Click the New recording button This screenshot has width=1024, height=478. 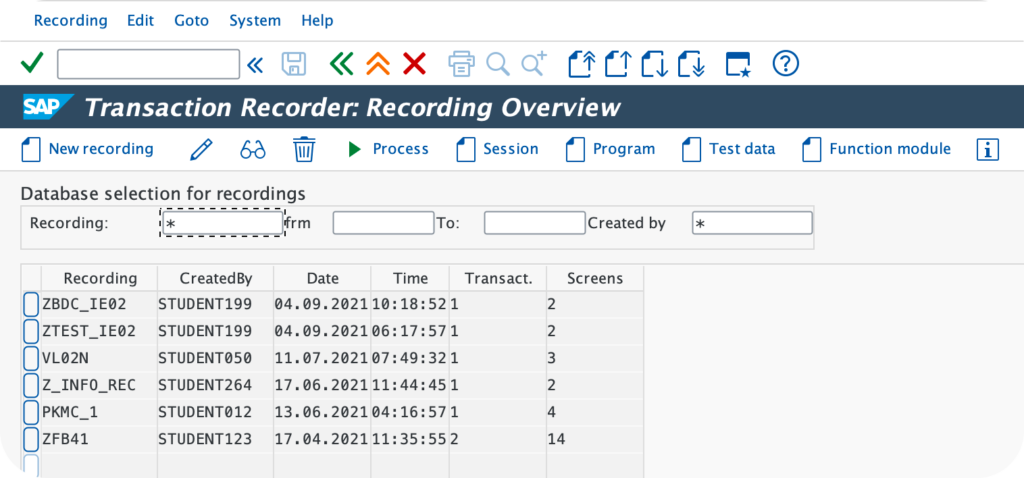pyautogui.click(x=87, y=150)
